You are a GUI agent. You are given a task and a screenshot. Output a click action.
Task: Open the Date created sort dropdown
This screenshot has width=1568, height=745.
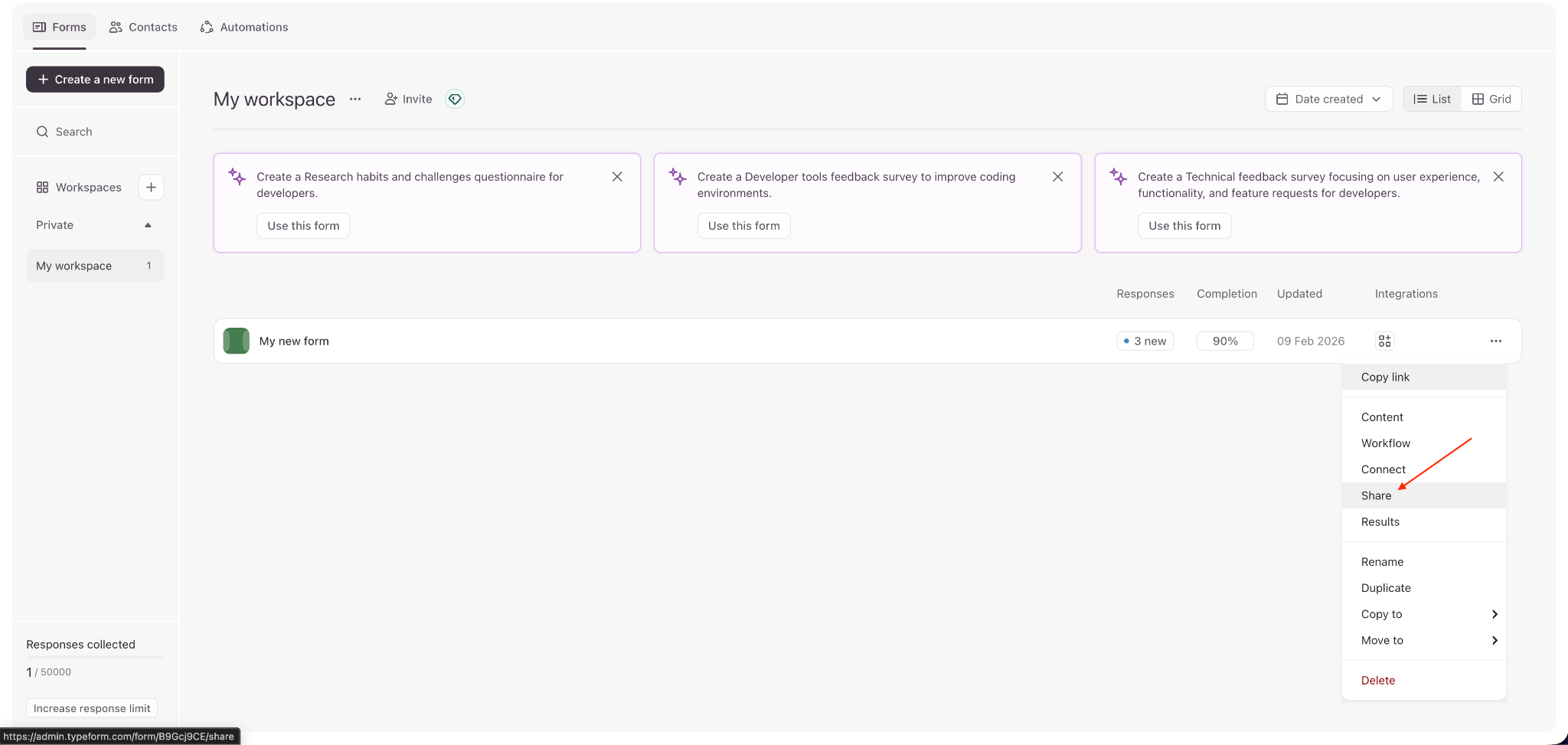point(1328,99)
